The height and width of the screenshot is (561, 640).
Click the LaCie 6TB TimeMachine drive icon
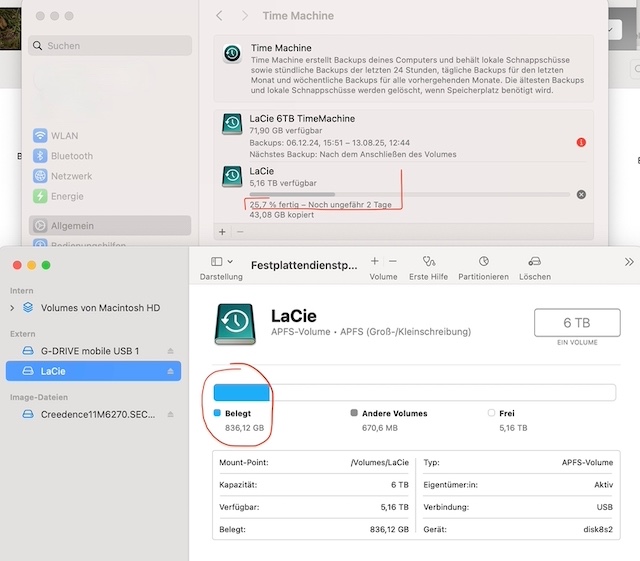point(232,124)
